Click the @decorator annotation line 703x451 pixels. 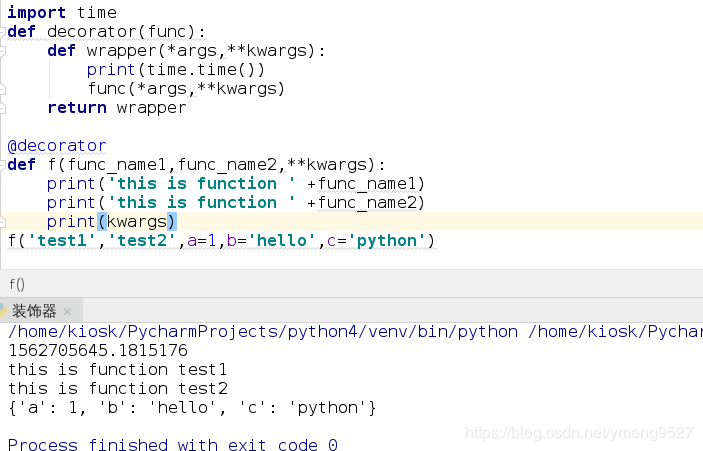[x=57, y=146]
